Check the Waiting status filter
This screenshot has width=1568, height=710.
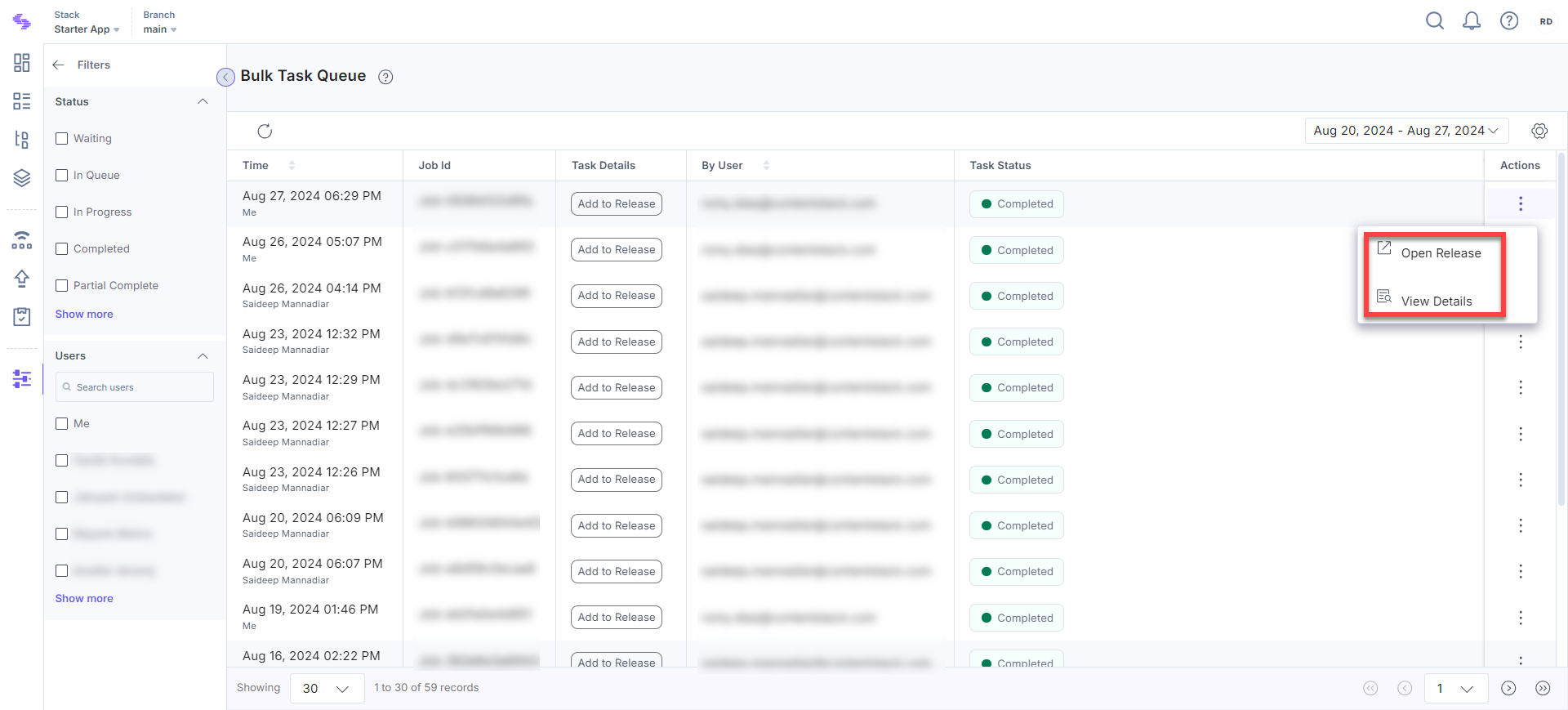(61, 138)
